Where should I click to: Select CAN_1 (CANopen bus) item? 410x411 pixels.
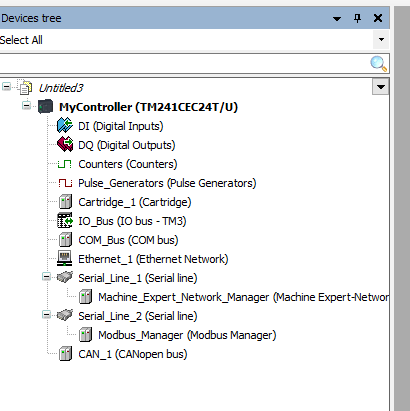click(133, 354)
